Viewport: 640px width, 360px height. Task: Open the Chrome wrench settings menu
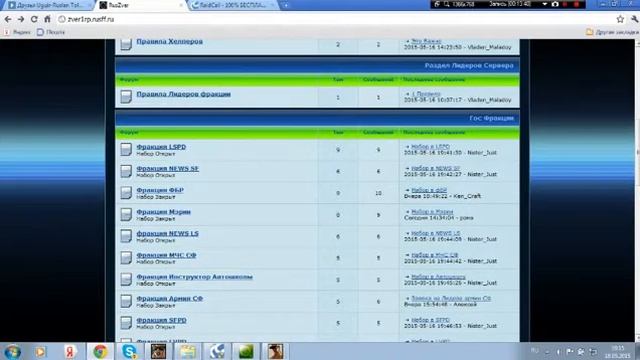pos(635,19)
